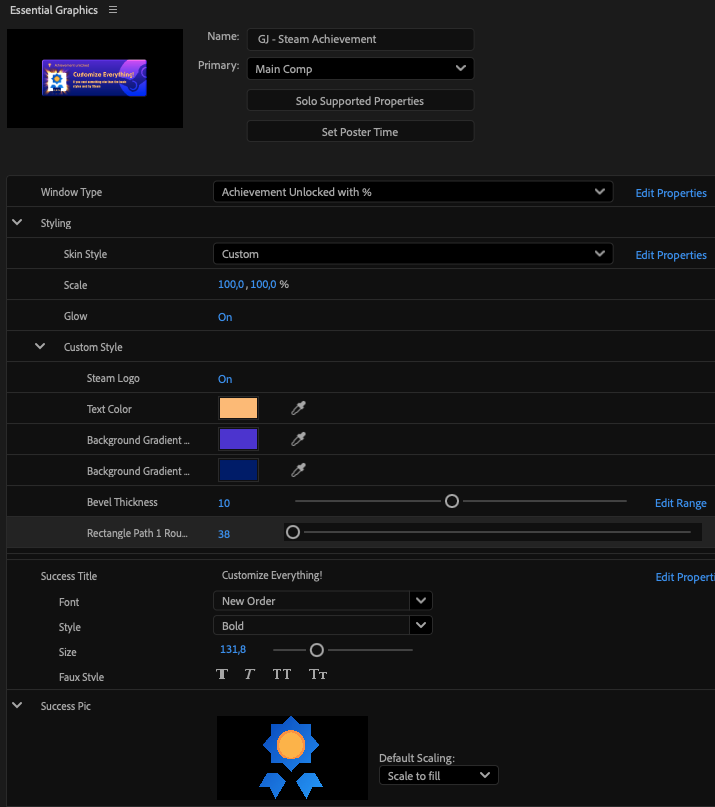
Task: Open the Skin Style Custom dropdown
Action: 413,254
